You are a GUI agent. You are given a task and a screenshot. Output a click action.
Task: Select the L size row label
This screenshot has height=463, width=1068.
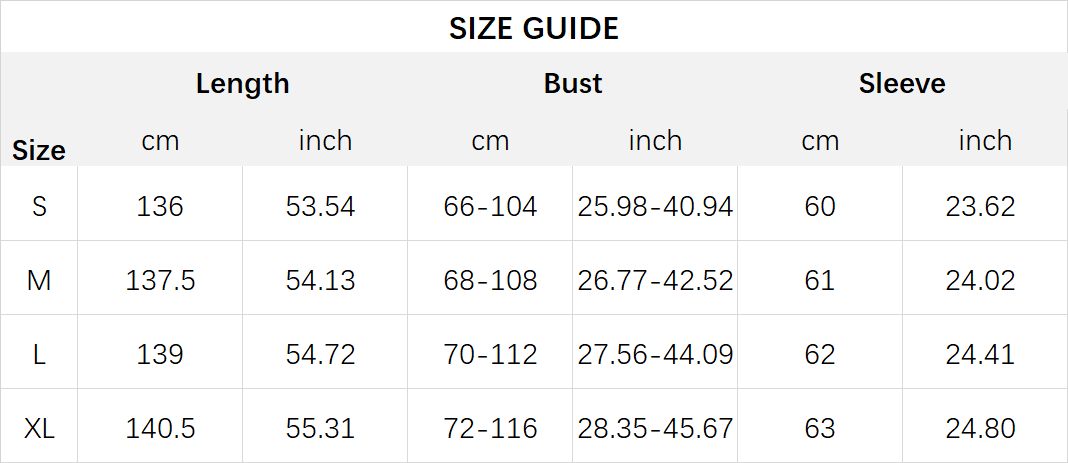click(40, 355)
